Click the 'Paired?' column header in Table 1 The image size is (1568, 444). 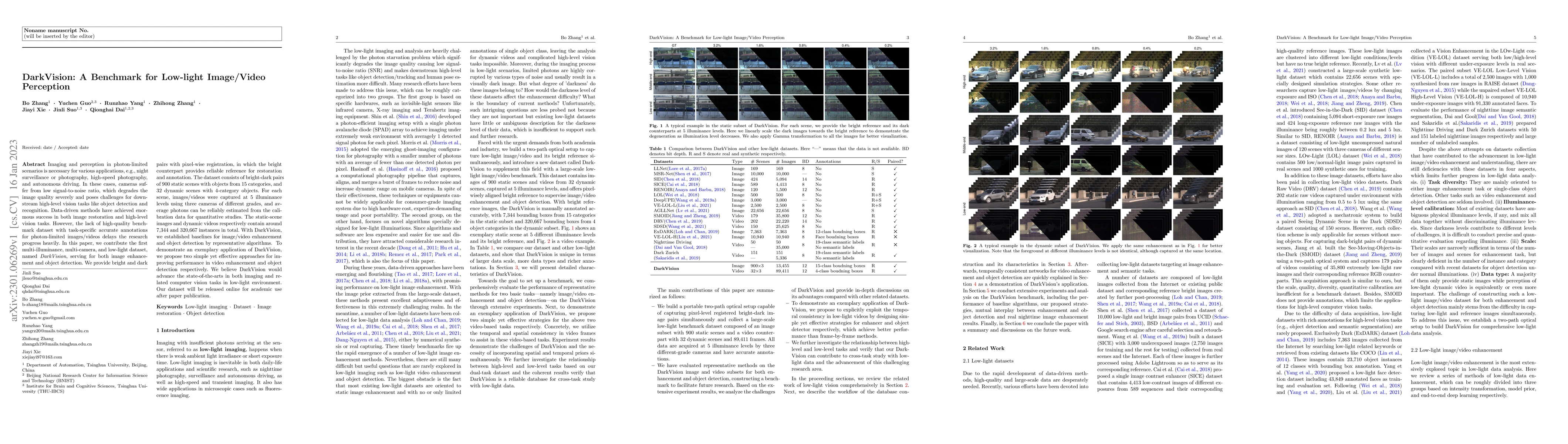click(x=895, y=161)
